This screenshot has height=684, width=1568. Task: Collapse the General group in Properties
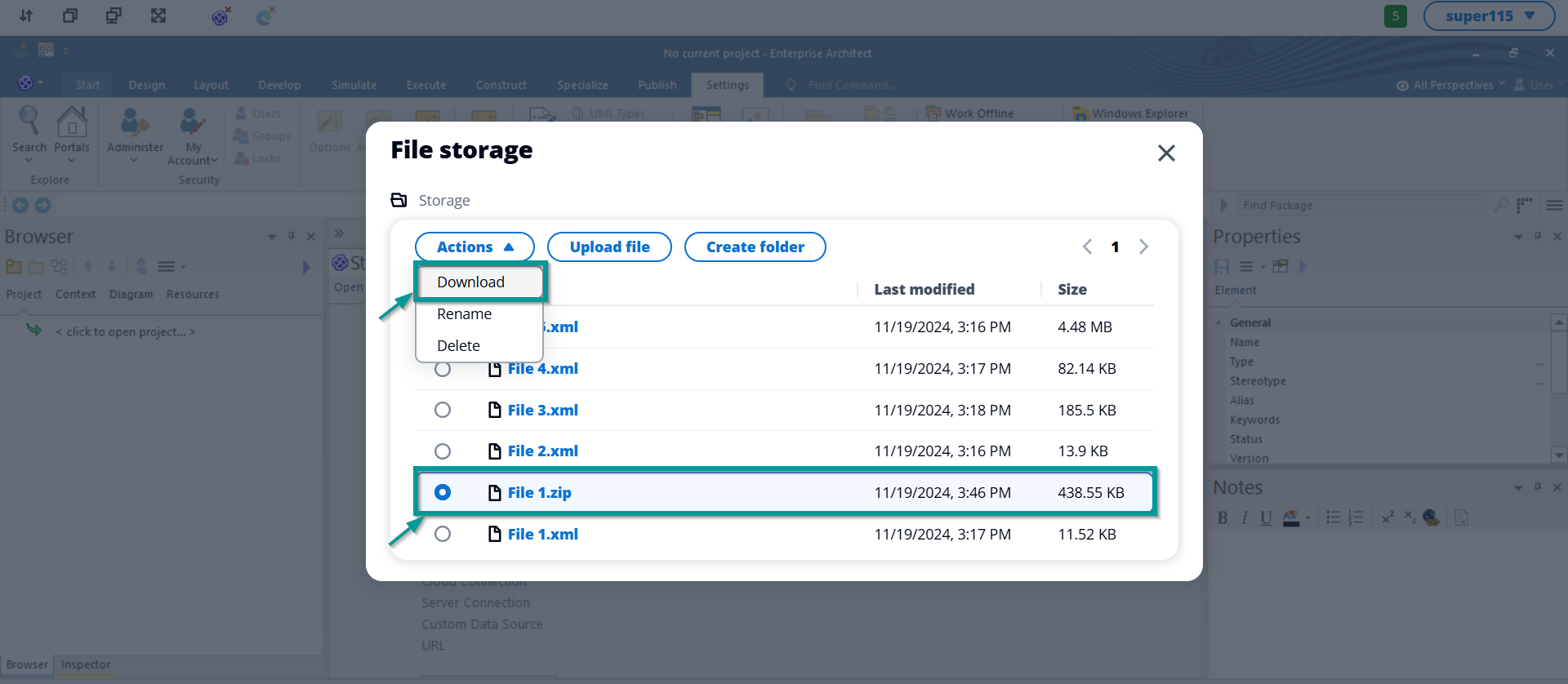tap(1218, 322)
